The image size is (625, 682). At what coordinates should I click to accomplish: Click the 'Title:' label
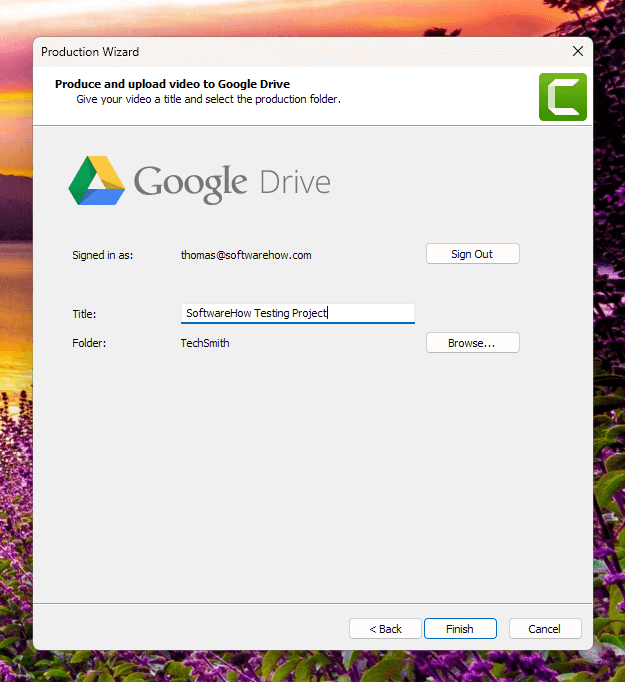point(84,314)
